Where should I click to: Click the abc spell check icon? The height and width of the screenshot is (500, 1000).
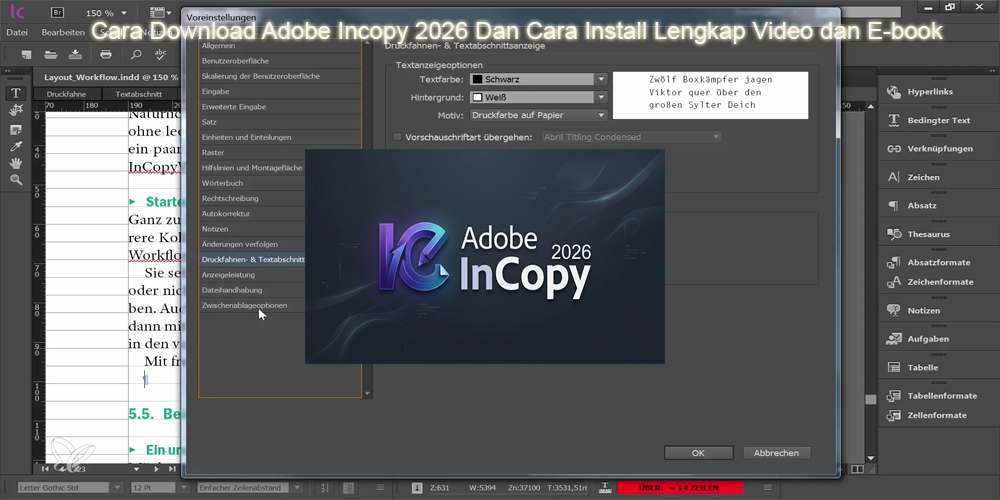pos(160,54)
